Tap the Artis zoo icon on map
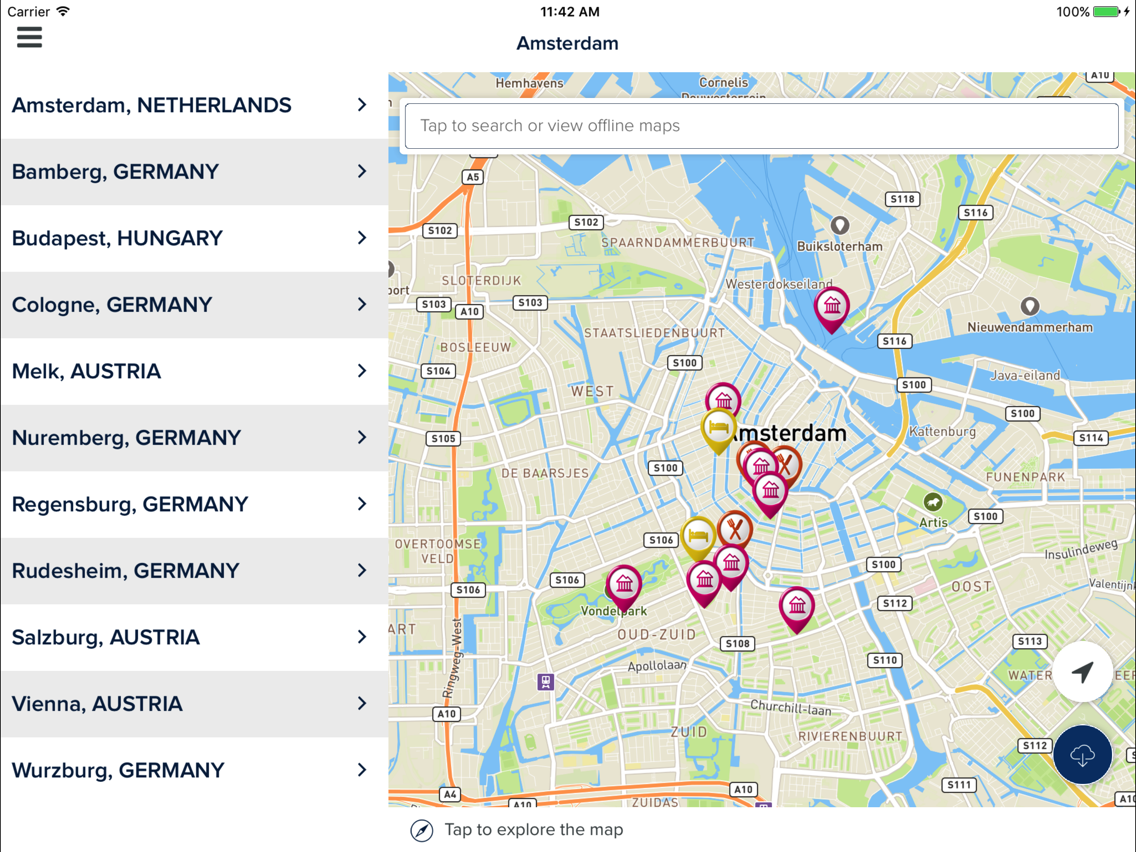This screenshot has height=852, width=1136. [933, 501]
